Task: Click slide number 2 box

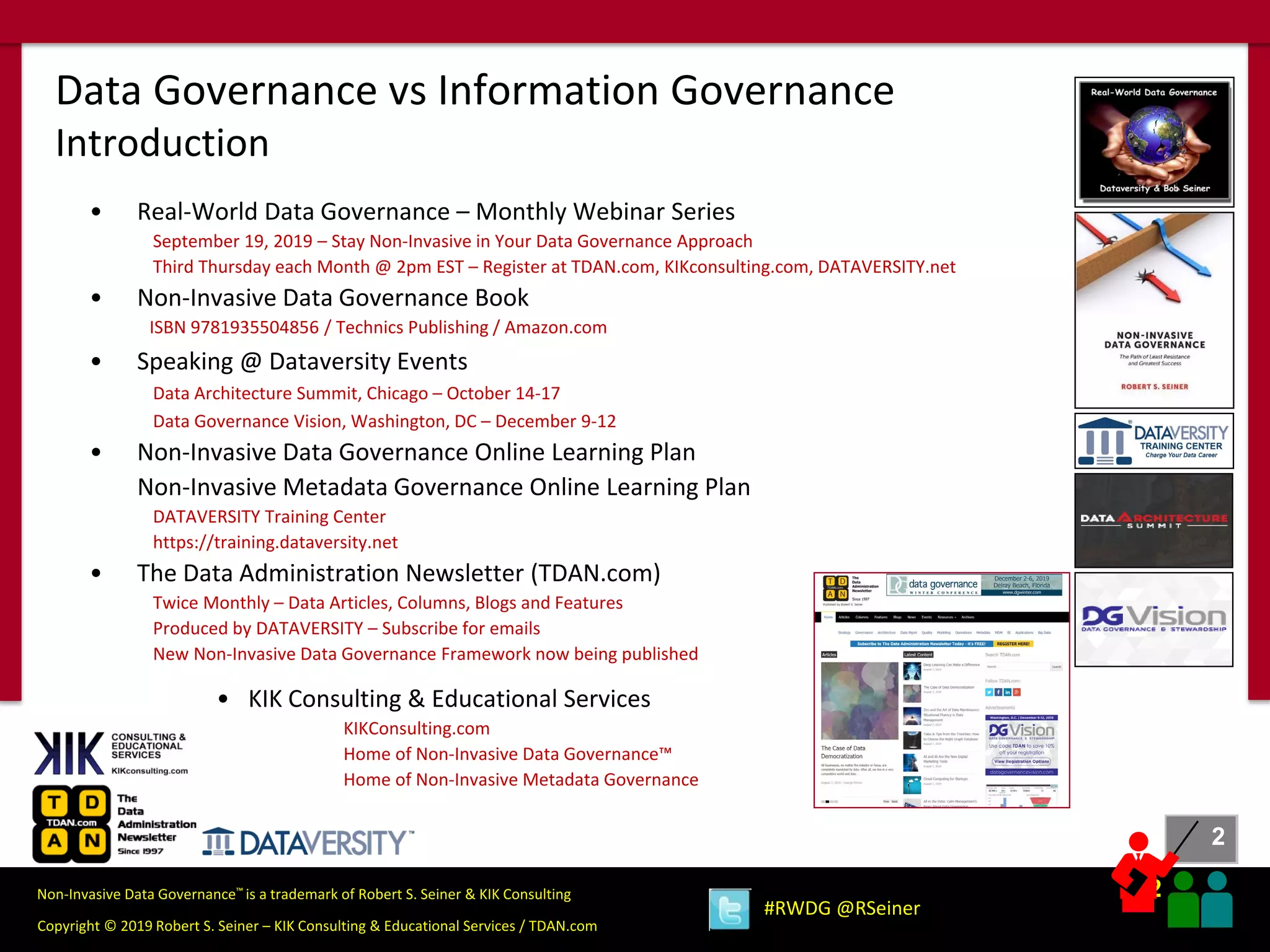Action: point(1202,839)
